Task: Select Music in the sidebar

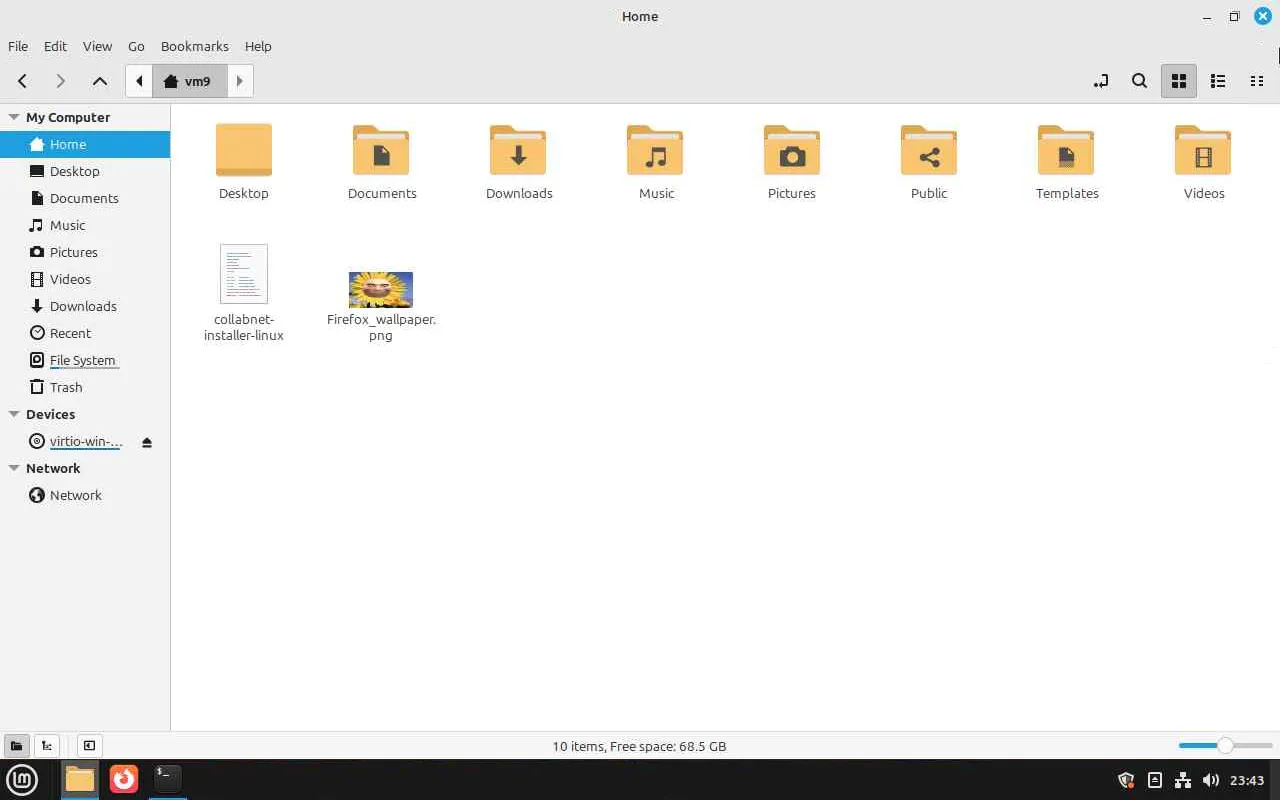Action: point(85,225)
